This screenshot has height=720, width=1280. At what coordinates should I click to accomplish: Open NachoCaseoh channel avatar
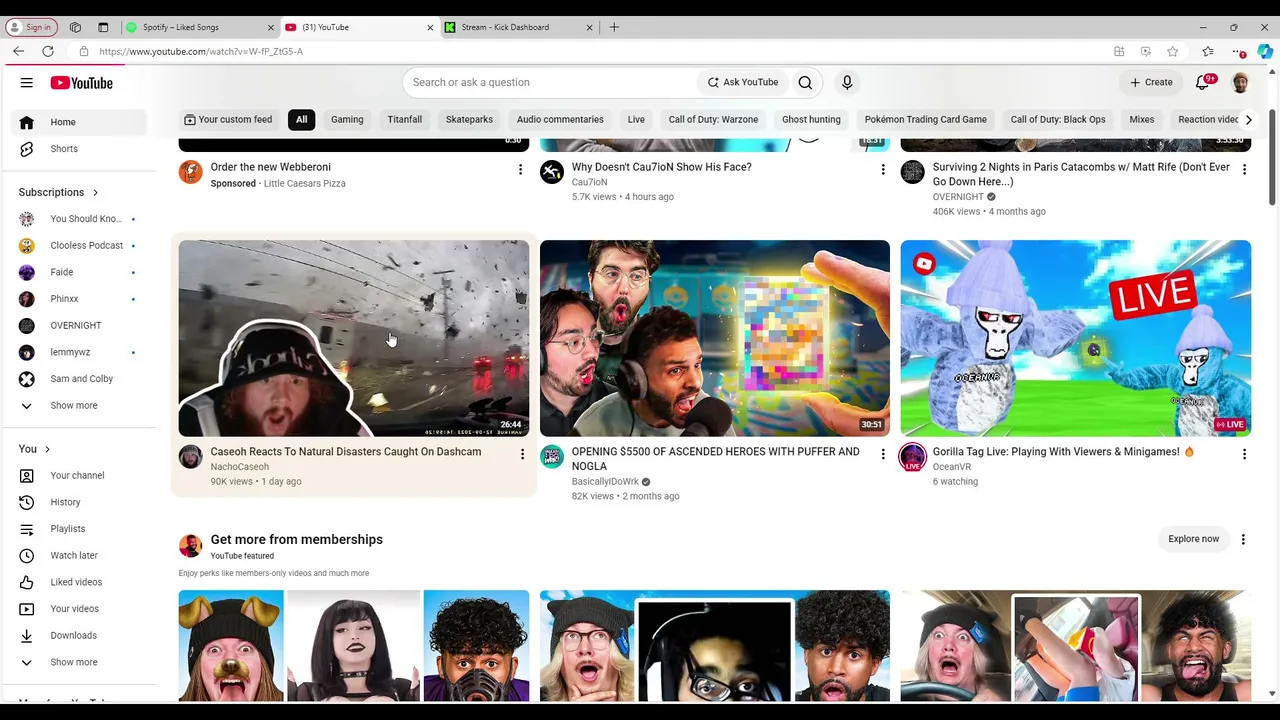click(190, 457)
